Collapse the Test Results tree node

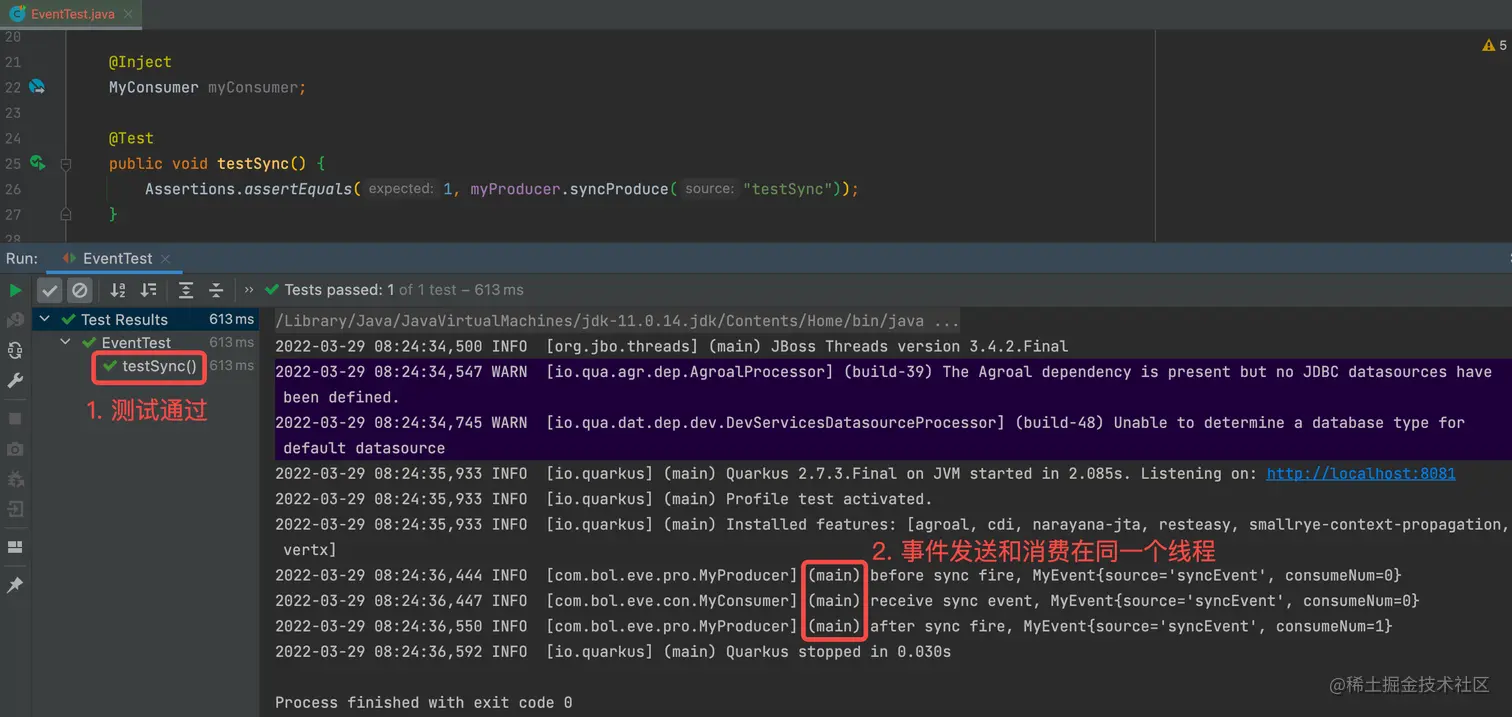(45, 319)
